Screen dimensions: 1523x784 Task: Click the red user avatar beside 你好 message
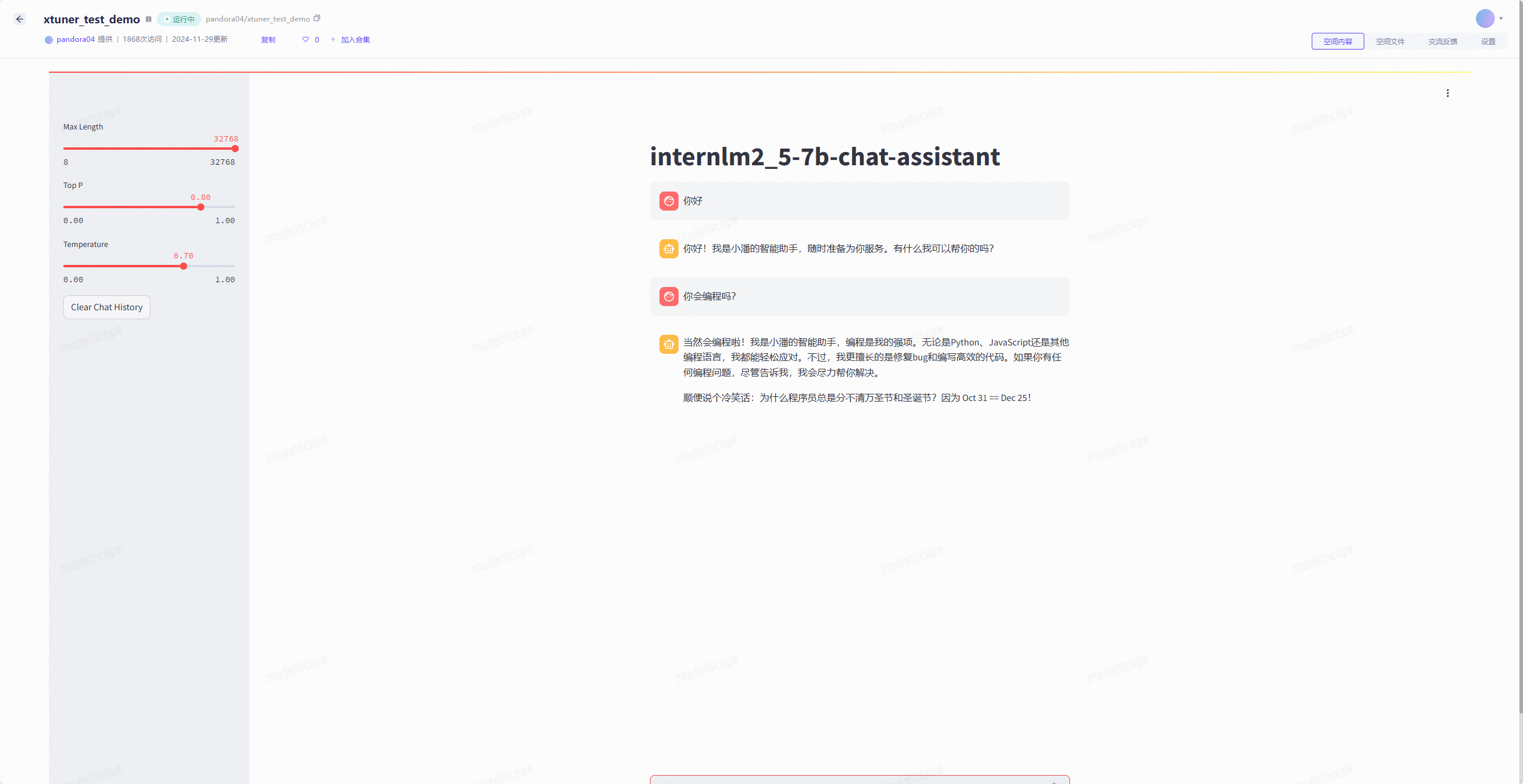(668, 201)
